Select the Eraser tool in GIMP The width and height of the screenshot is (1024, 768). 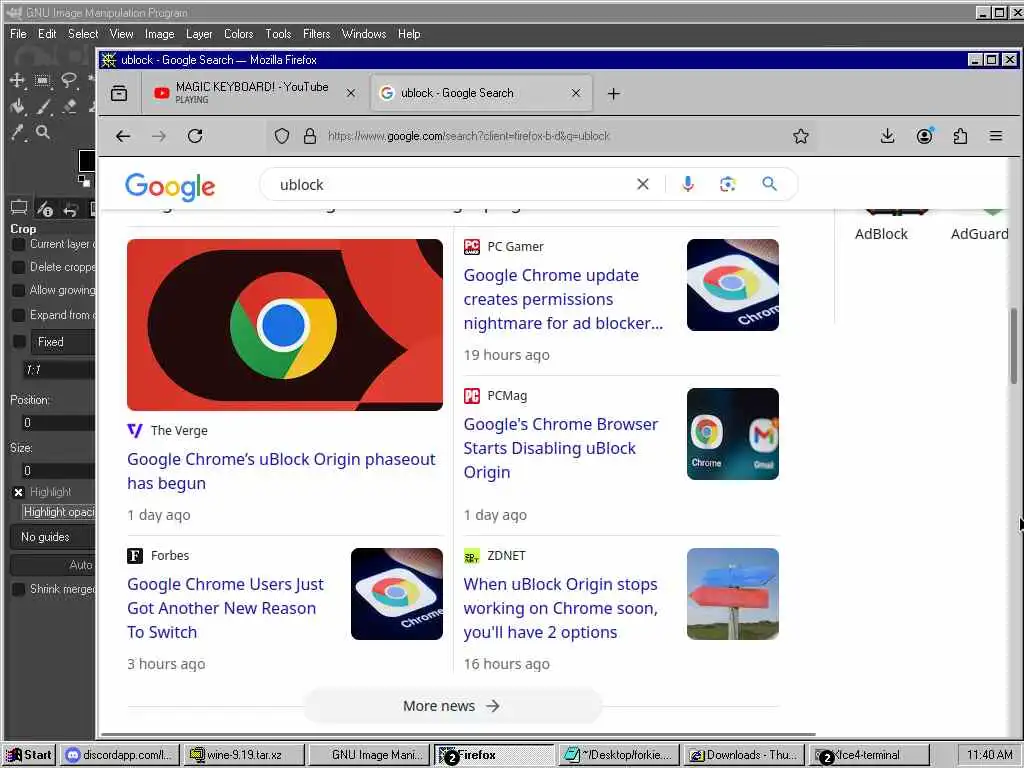(69, 106)
